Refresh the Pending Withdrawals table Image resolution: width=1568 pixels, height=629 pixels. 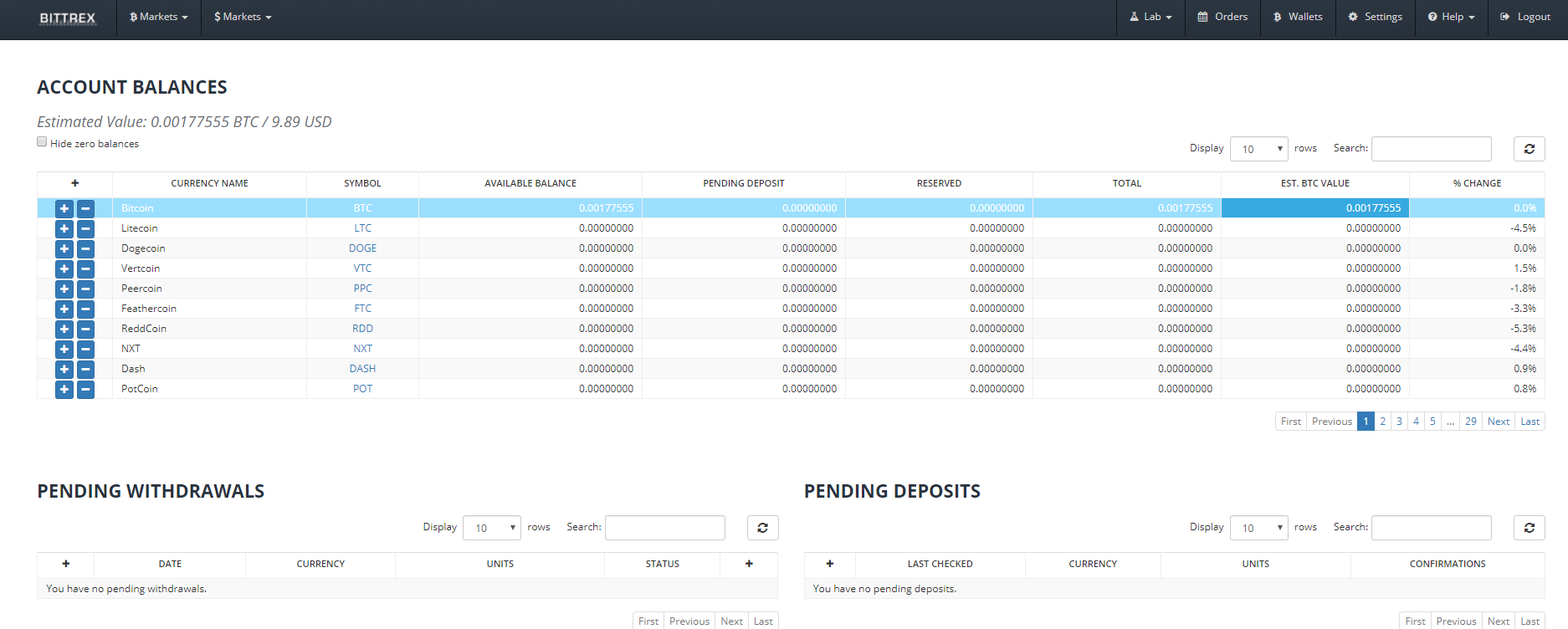762,528
